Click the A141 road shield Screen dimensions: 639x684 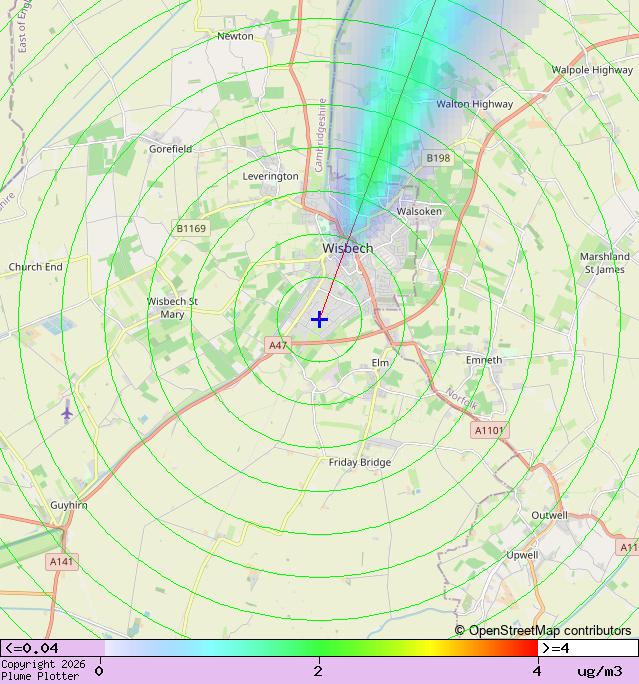click(62, 562)
